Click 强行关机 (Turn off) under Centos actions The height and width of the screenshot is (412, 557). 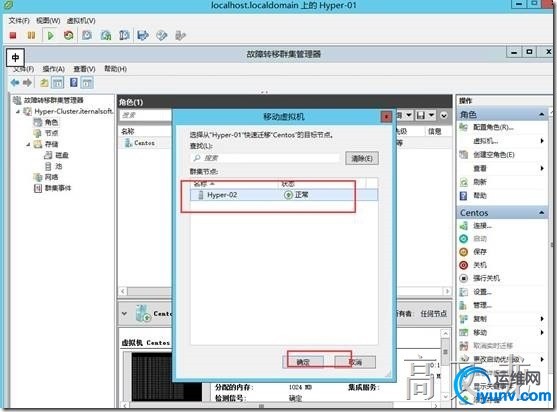[x=486, y=278]
